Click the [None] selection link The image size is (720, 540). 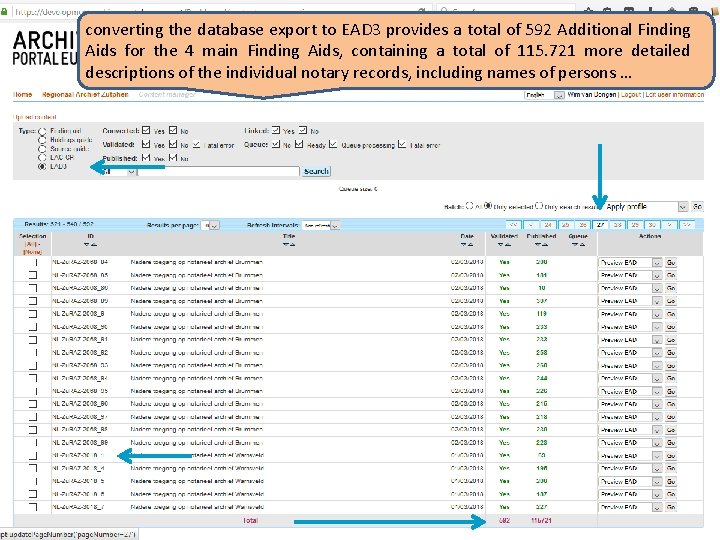point(33,252)
